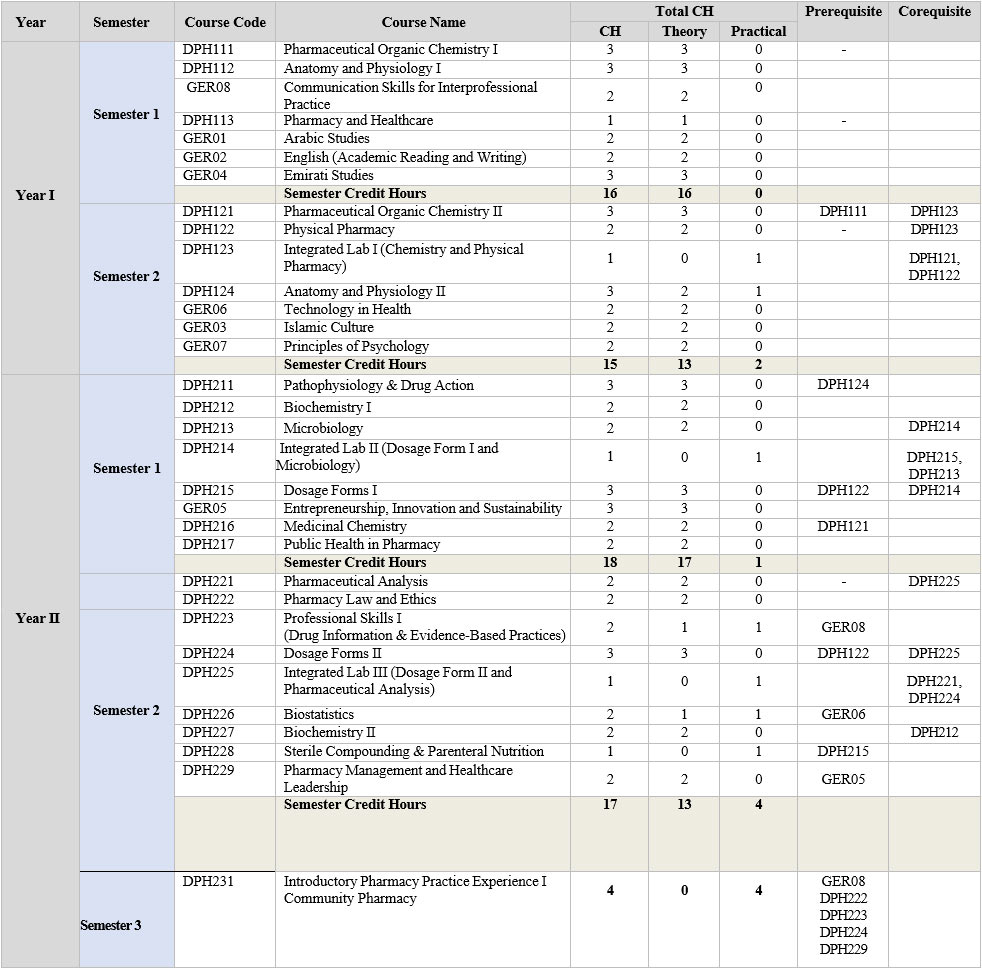Click the Islamic Culture course
Viewport: 982px width, 971px height.
pos(328,328)
